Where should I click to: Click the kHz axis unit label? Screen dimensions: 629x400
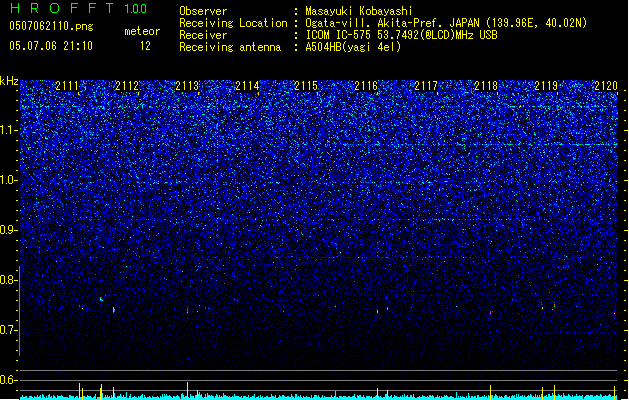pos(9,81)
